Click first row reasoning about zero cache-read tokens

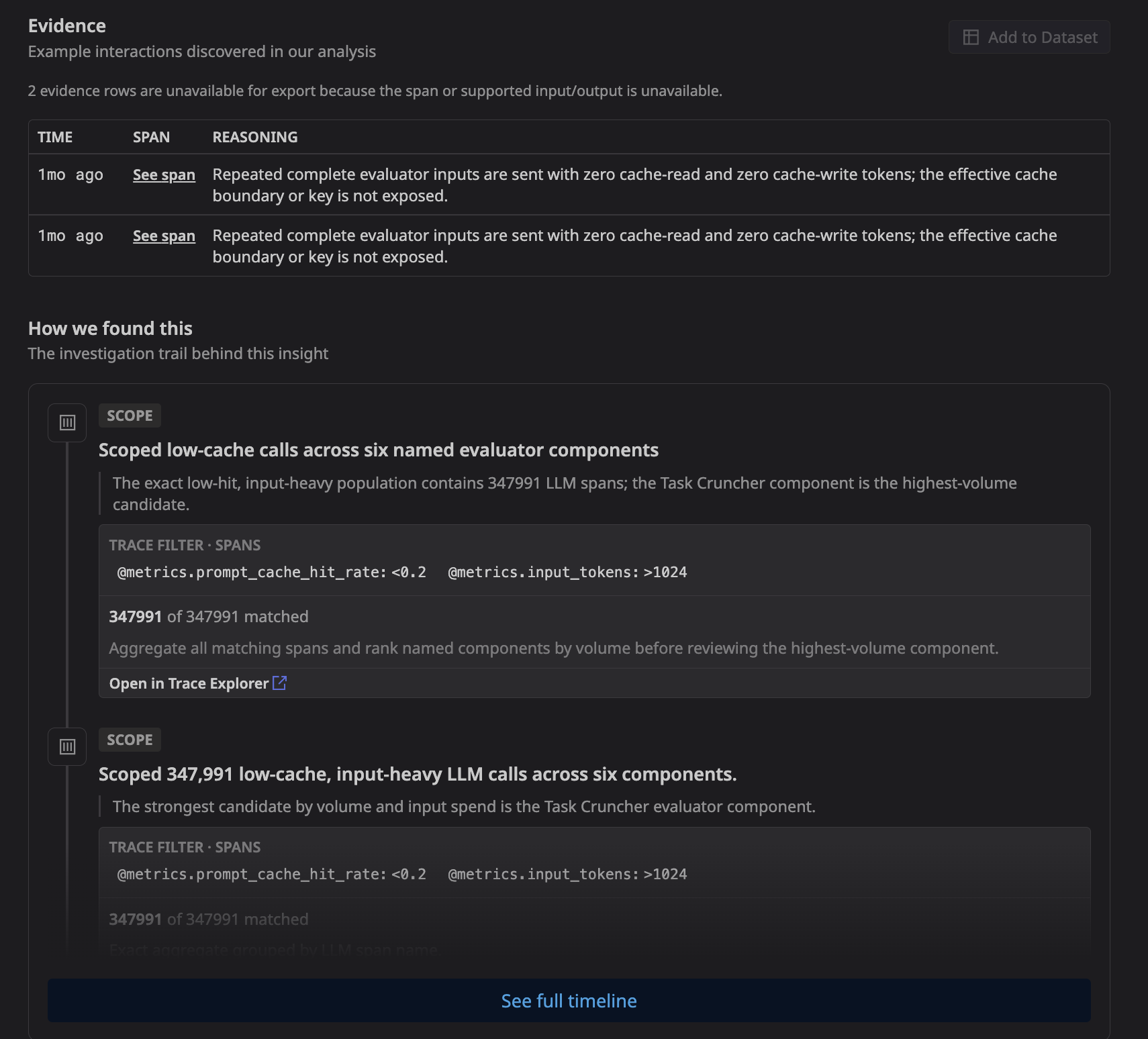[x=634, y=185]
